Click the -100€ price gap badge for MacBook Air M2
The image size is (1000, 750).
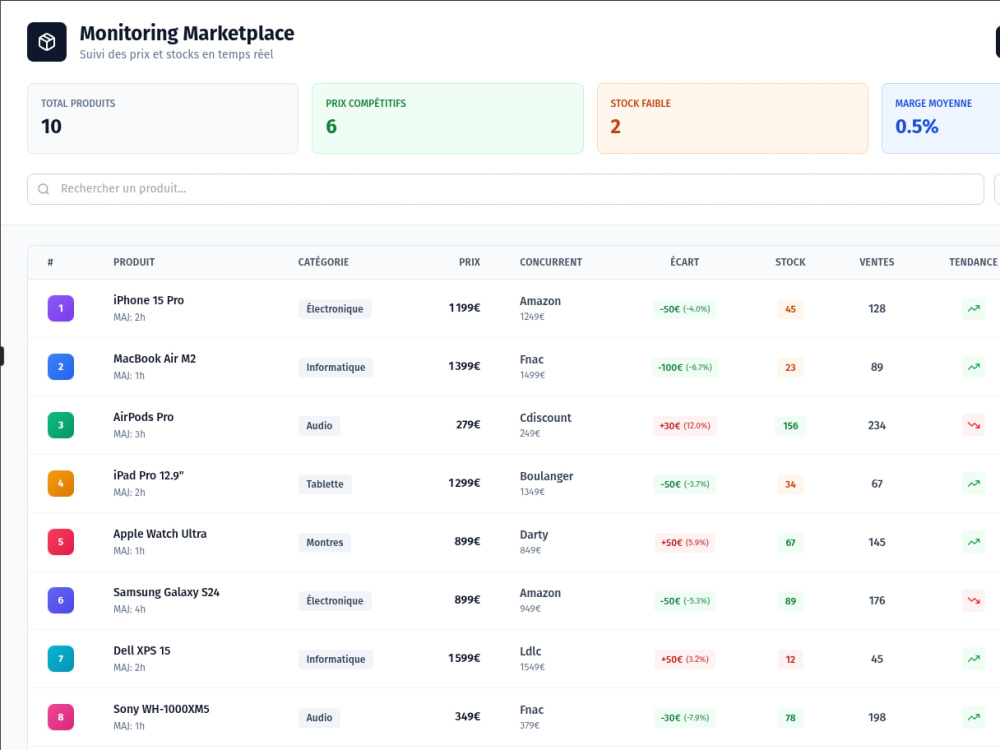coord(685,367)
